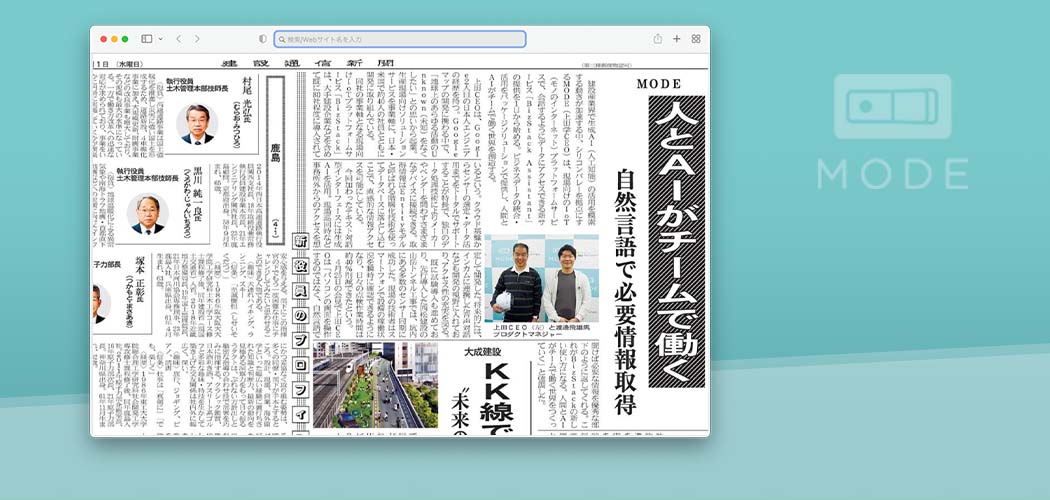1050x500 pixels.
Task: Close the Safari window with red button
Action: click(x=102, y=39)
